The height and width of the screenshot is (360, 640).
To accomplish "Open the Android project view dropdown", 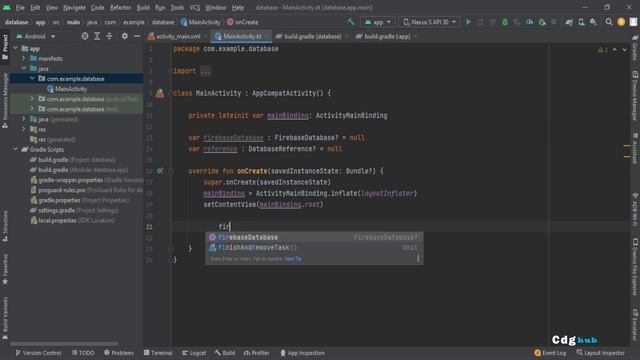I will coord(36,36).
